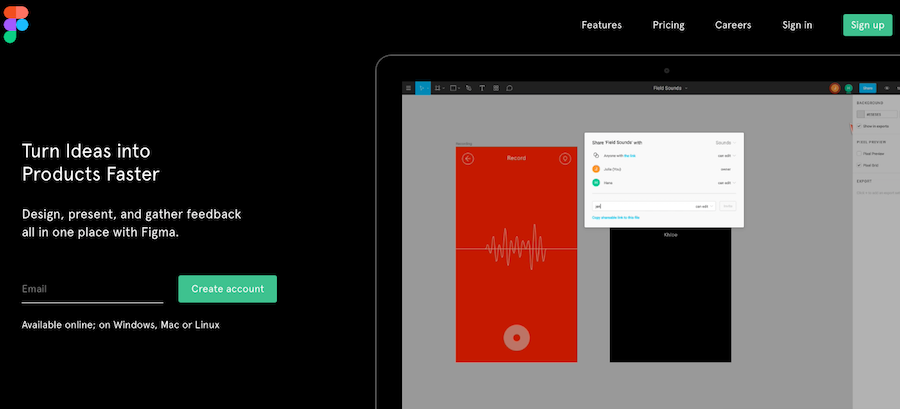Image resolution: width=900 pixels, height=409 pixels.
Task: Open the Pricing page
Action: (668, 25)
